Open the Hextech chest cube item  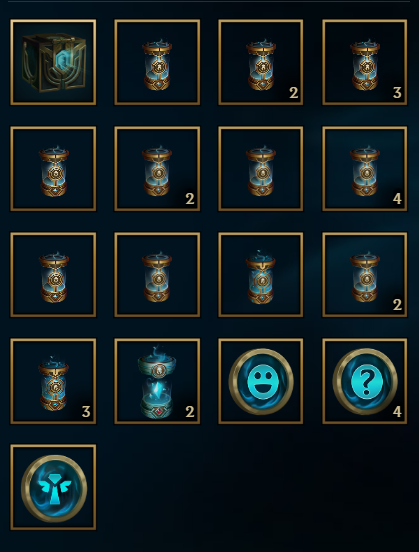(x=53, y=62)
